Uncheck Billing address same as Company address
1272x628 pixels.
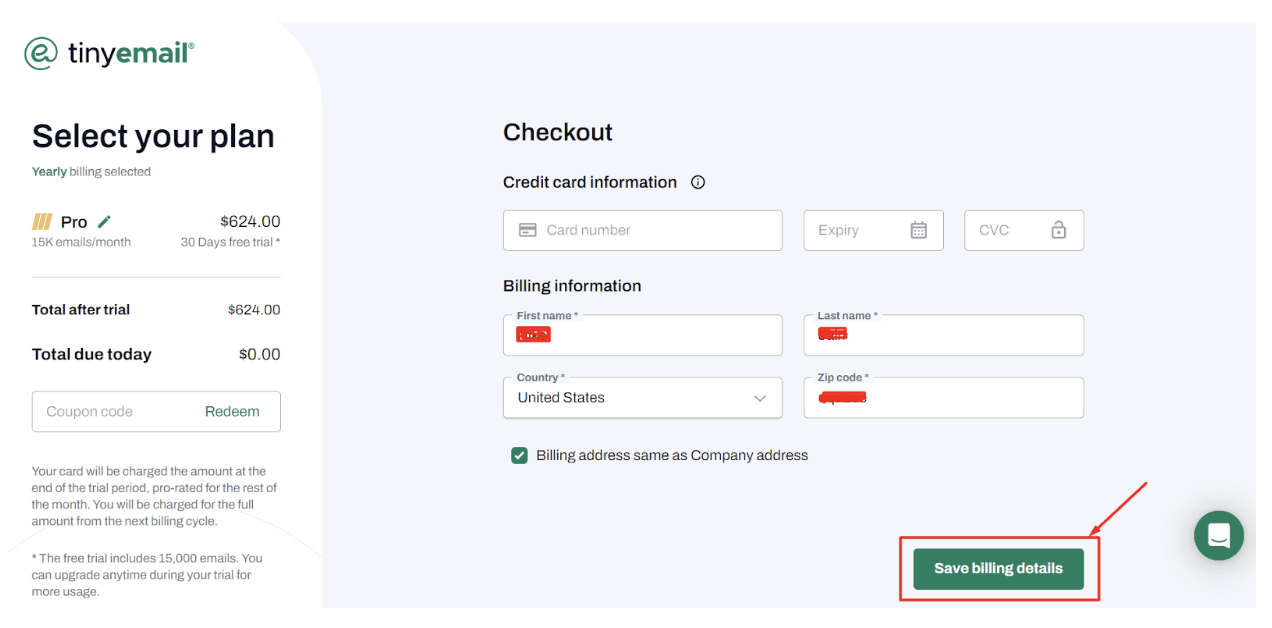[x=519, y=455]
